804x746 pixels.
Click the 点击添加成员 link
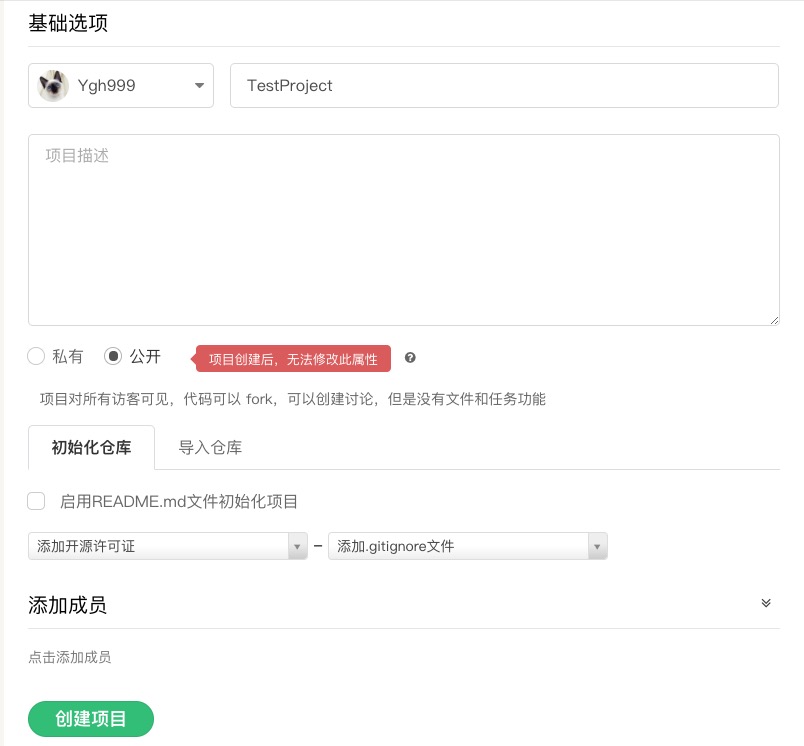pos(70,657)
